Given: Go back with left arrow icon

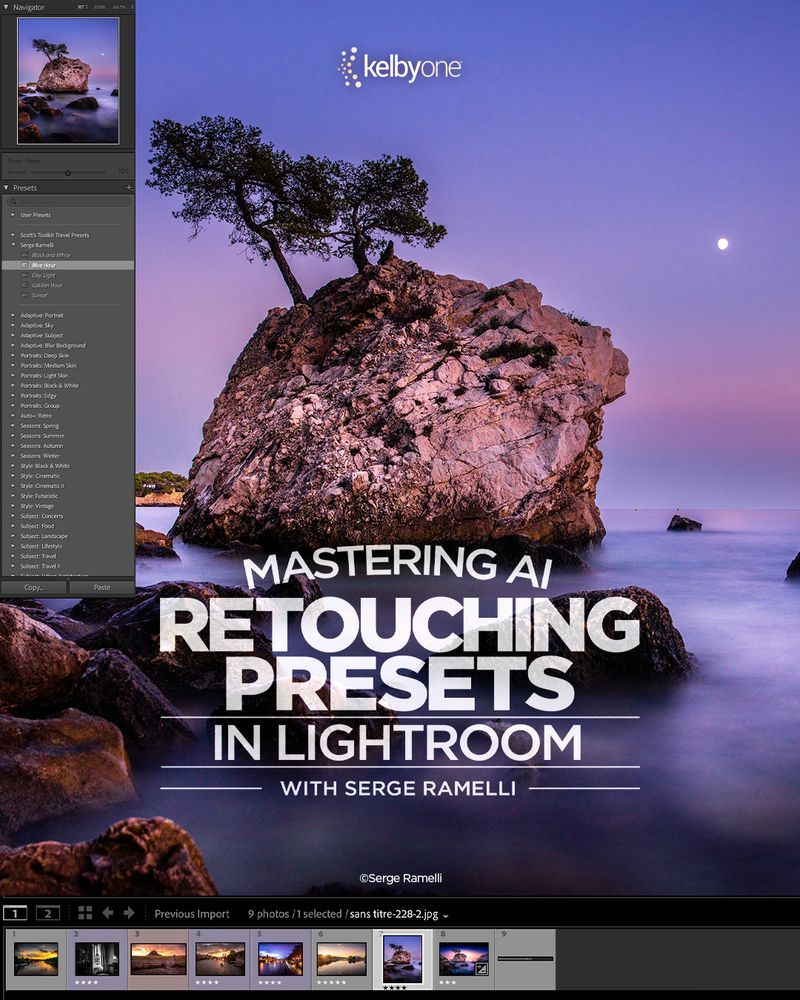Looking at the screenshot, I should (108, 913).
